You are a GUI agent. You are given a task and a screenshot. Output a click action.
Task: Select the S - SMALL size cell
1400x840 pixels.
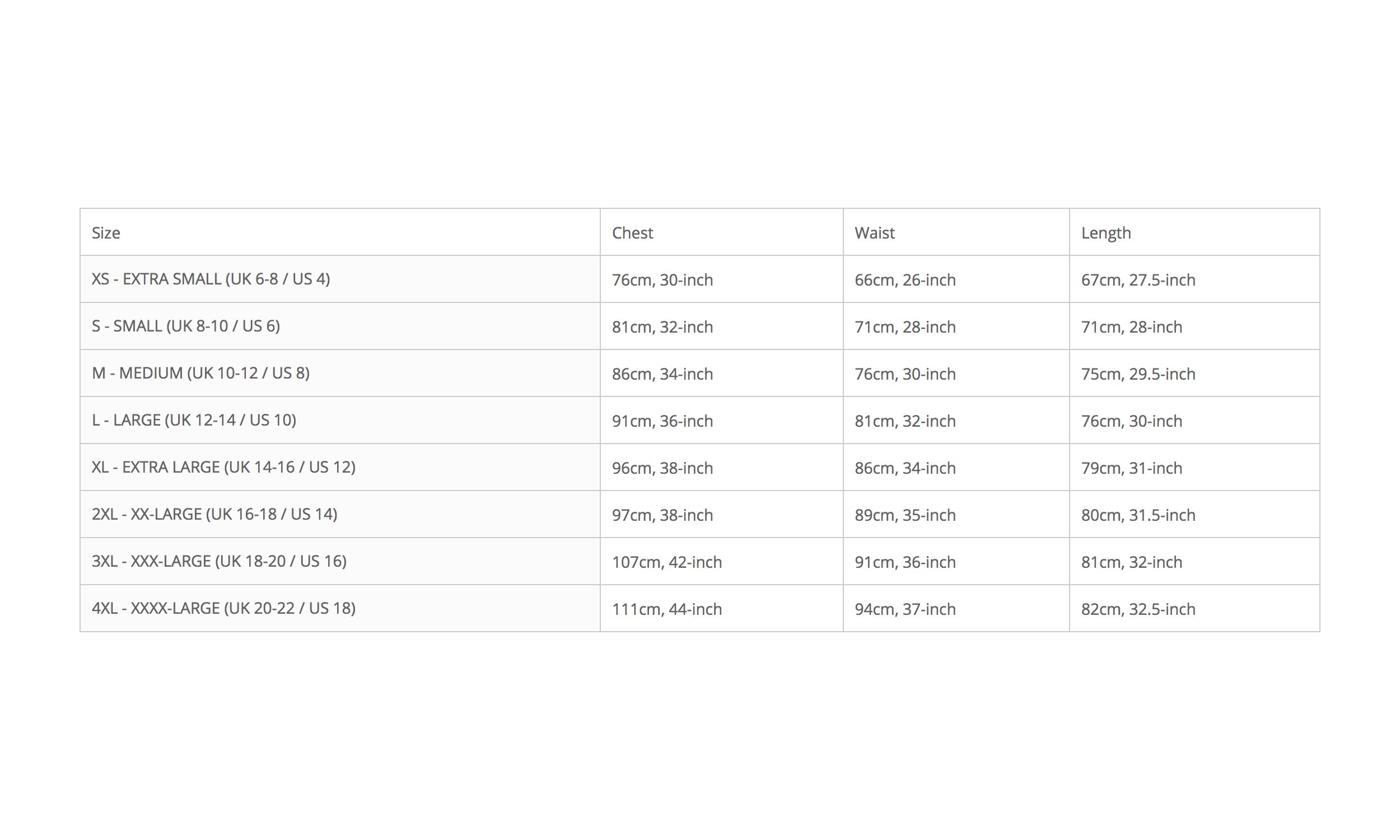click(x=185, y=326)
